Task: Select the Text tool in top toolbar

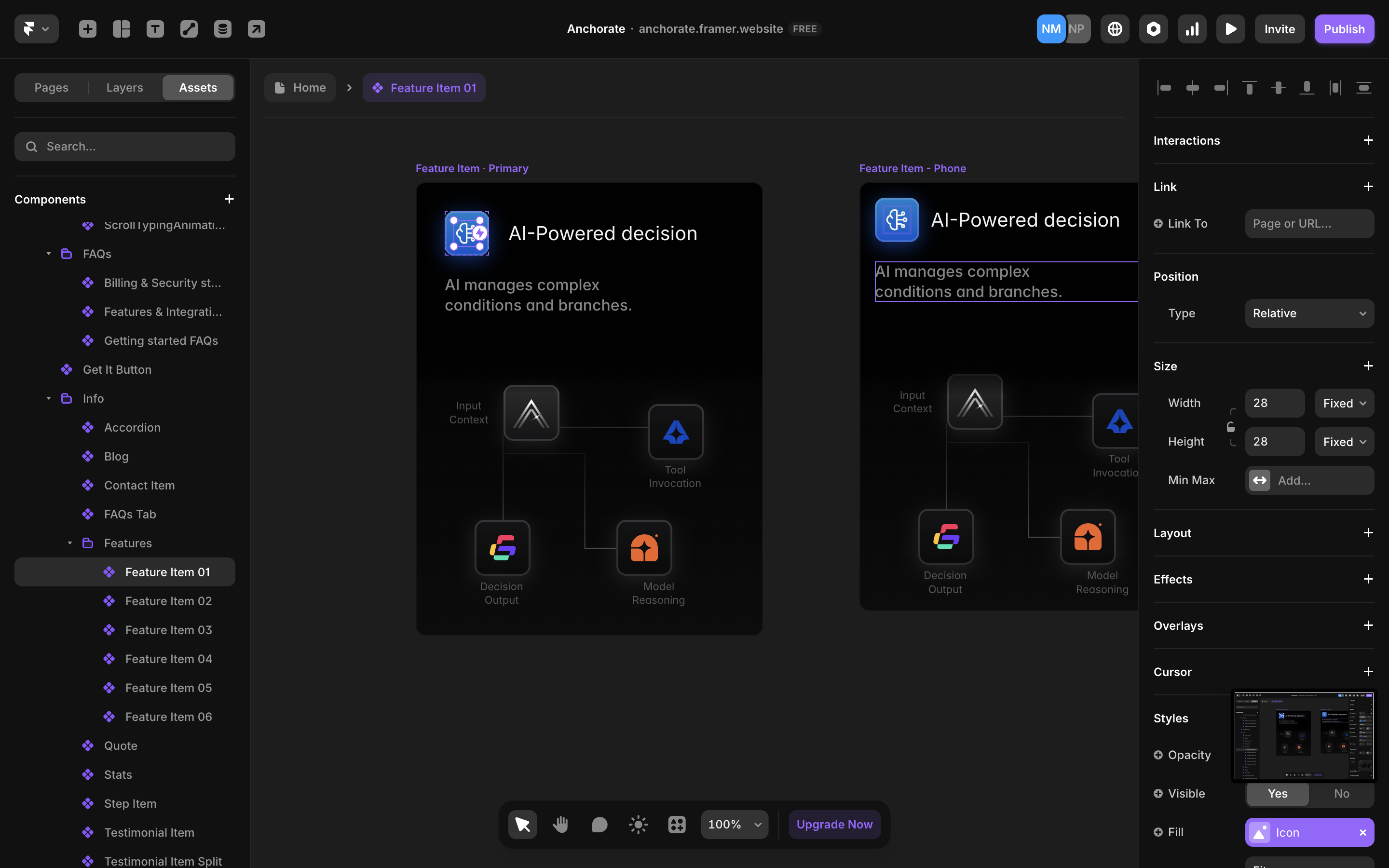Action: point(155,29)
